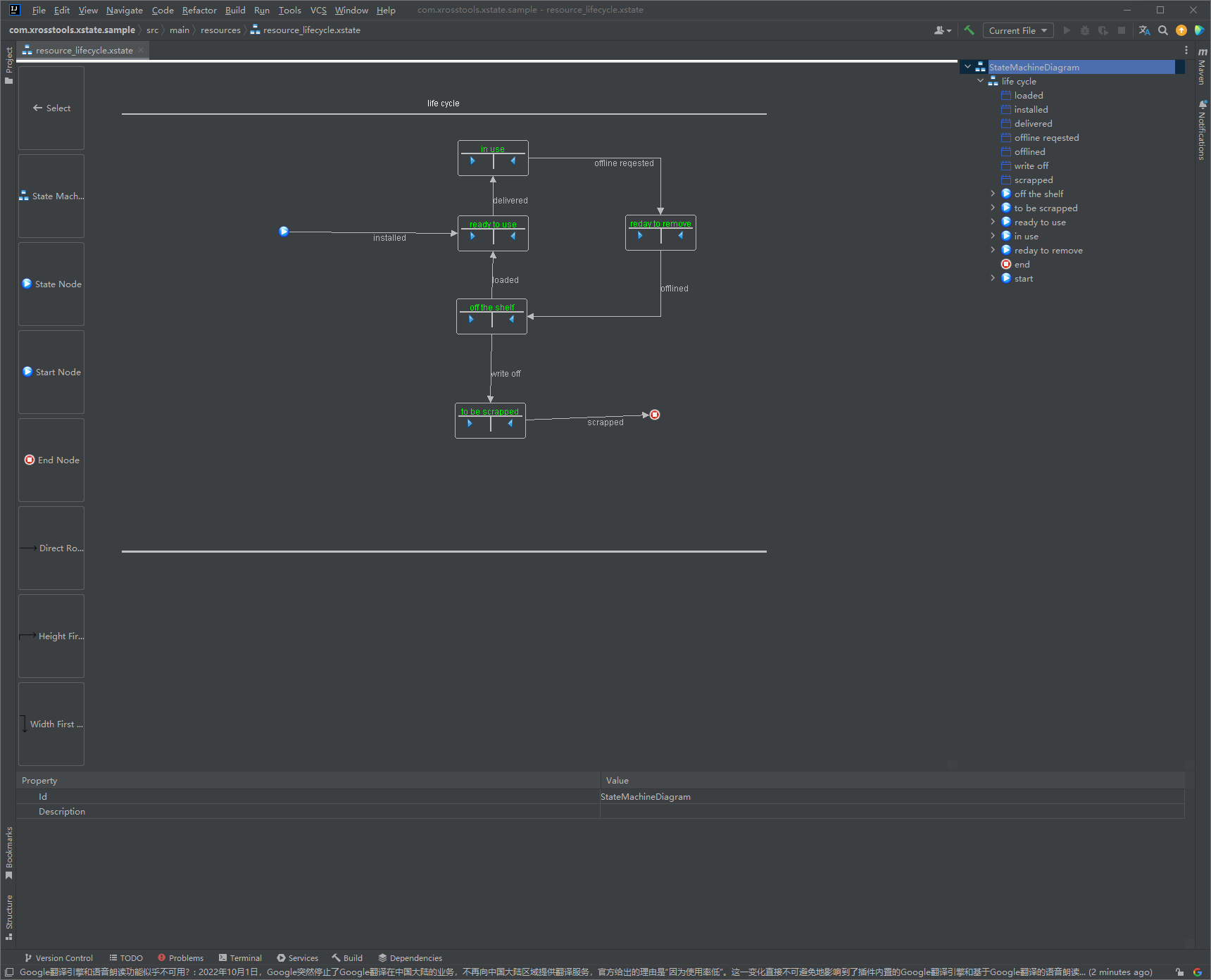
Task: Click the Select palette button
Action: pyautogui.click(x=51, y=108)
